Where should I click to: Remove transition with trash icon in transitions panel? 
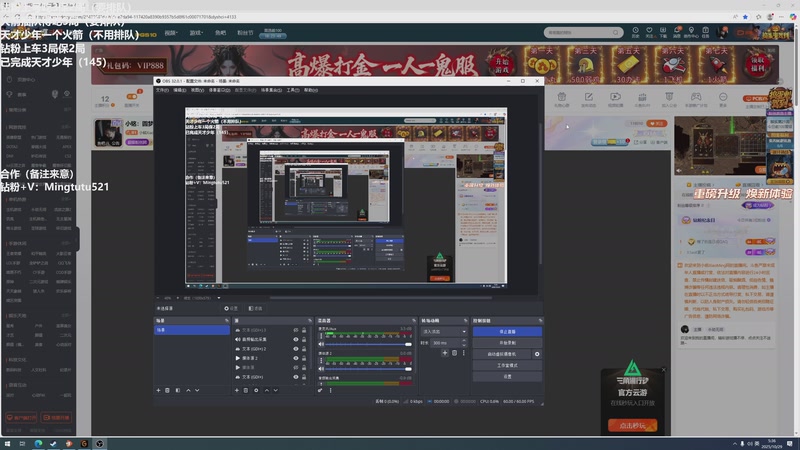click(x=455, y=353)
